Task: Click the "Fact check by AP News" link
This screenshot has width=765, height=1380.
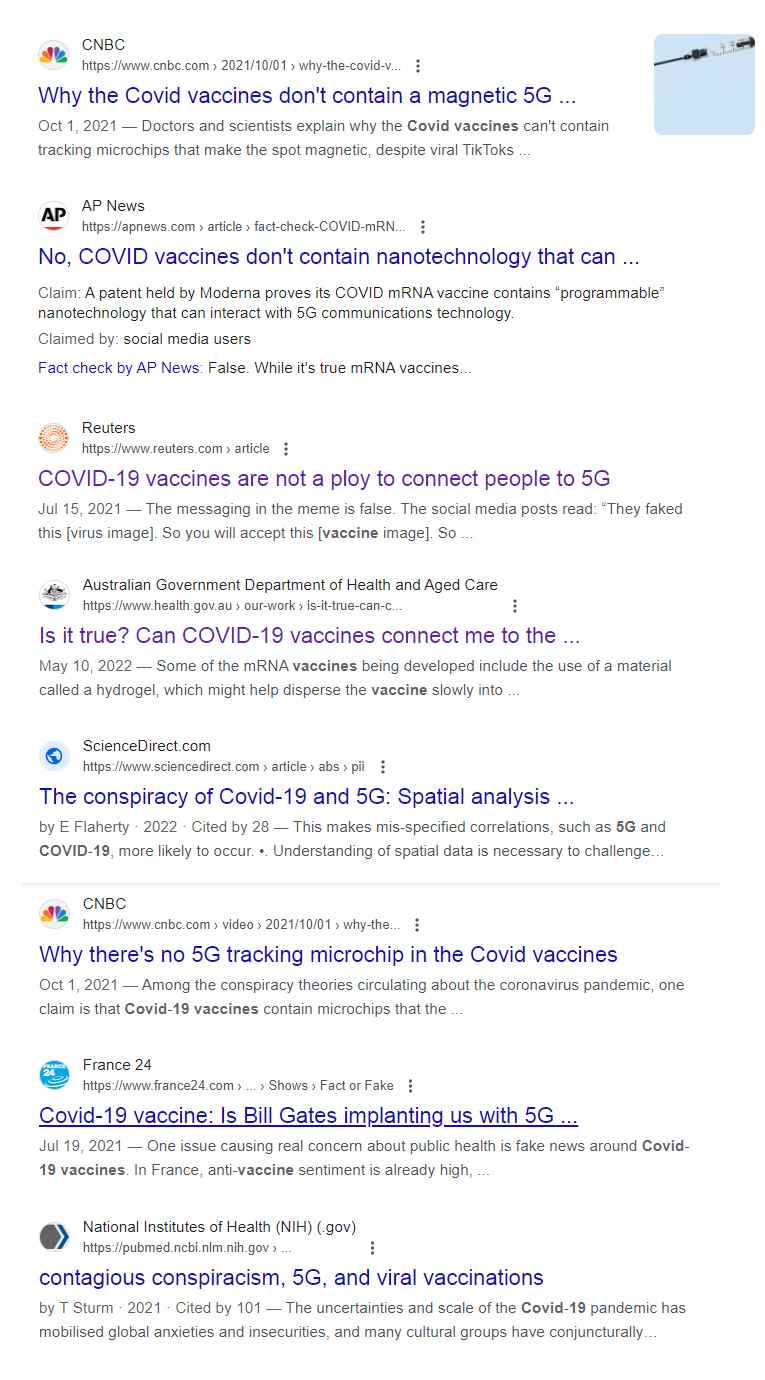Action: [x=119, y=368]
